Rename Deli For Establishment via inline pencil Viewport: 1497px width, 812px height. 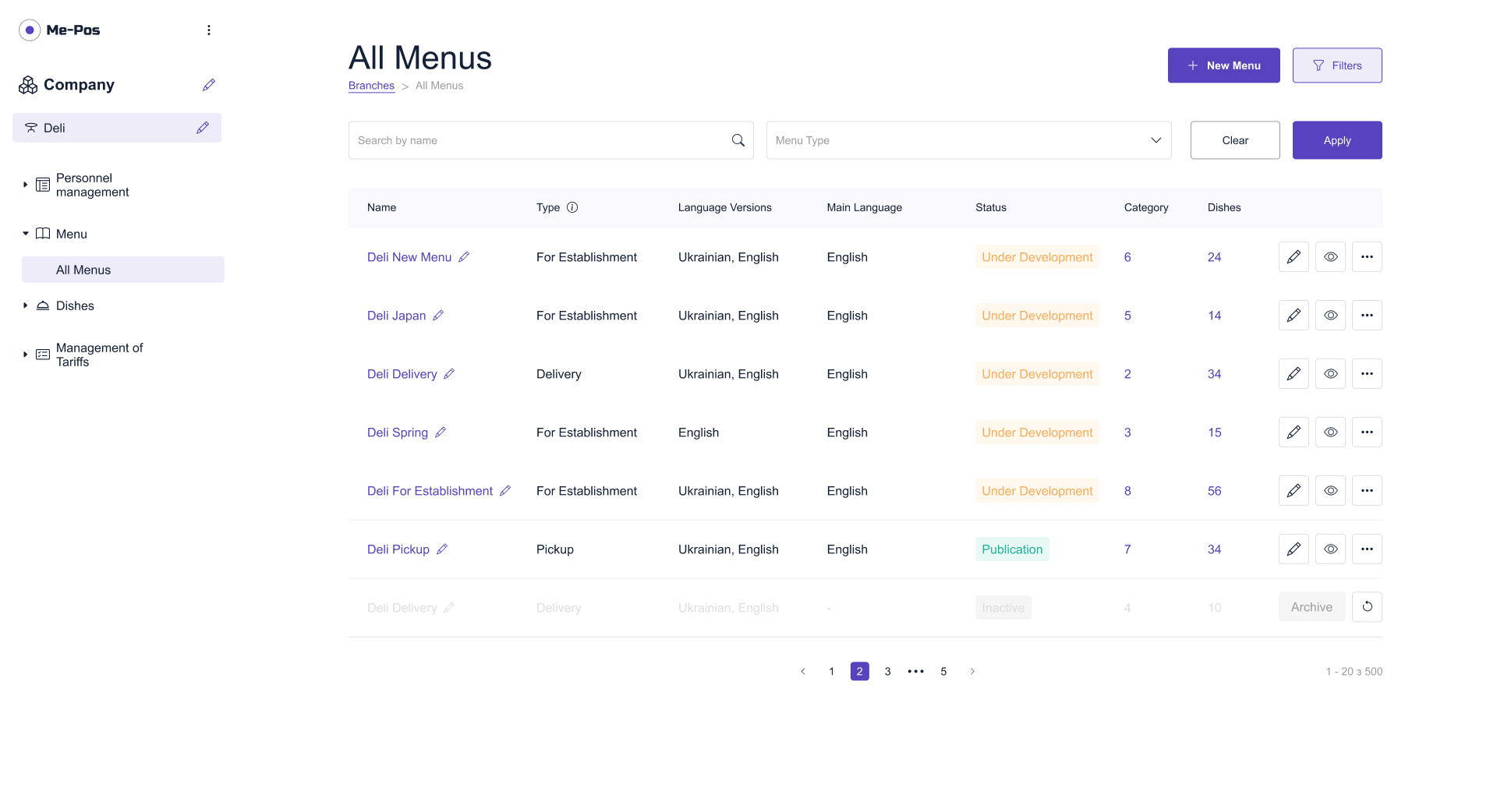(505, 491)
